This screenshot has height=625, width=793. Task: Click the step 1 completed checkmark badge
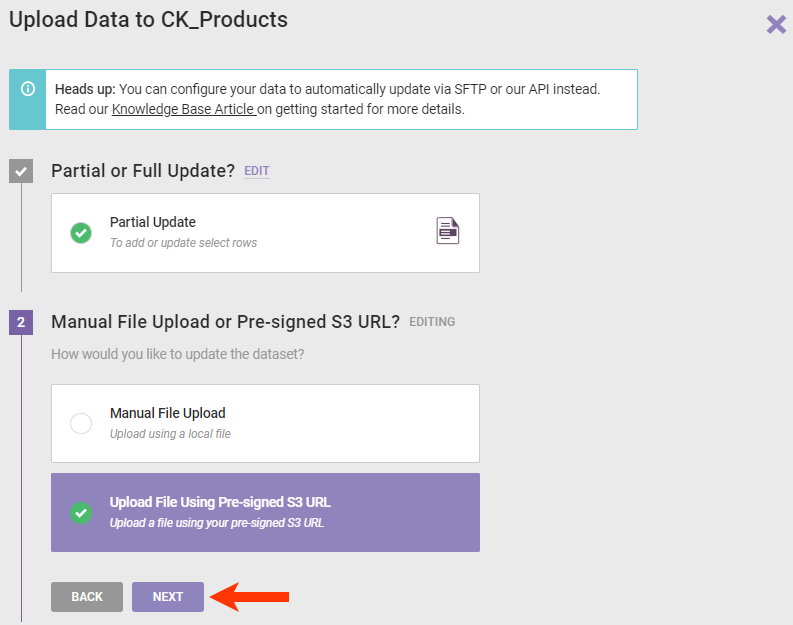(x=21, y=171)
